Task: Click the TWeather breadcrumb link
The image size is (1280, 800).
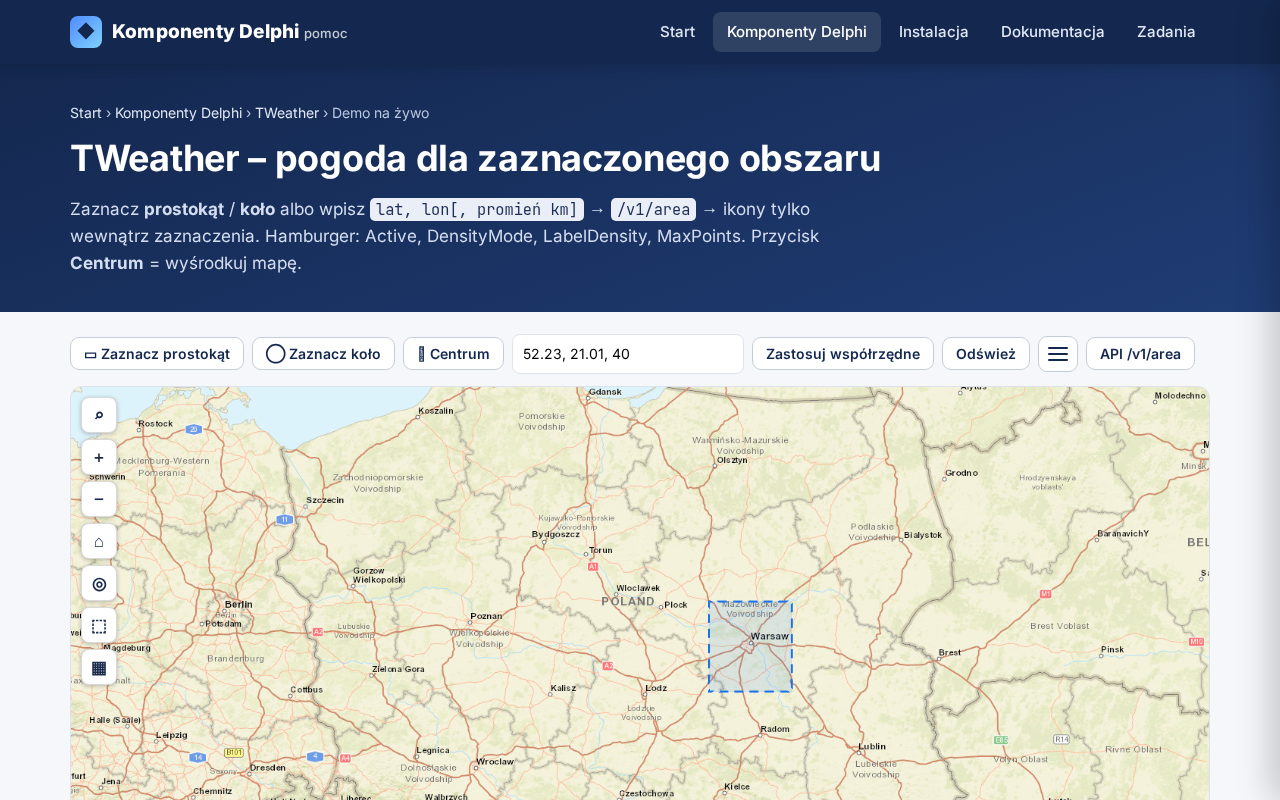Action: pyautogui.click(x=287, y=113)
